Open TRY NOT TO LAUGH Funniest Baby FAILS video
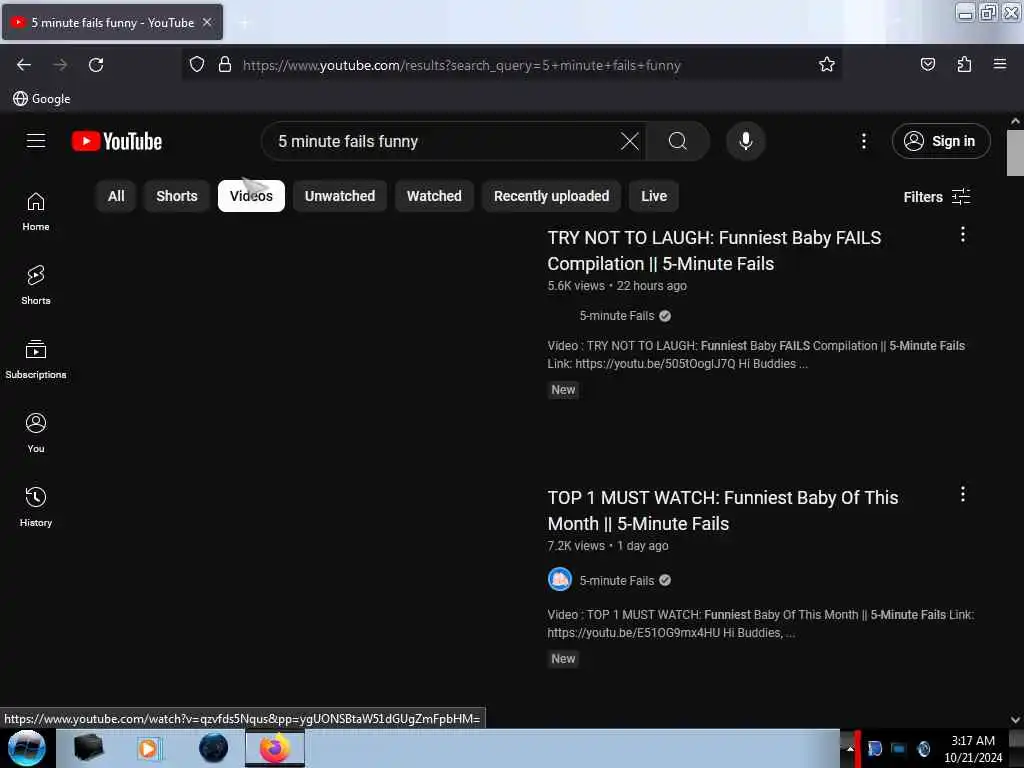Viewport: 1024px width, 768px height. point(714,251)
